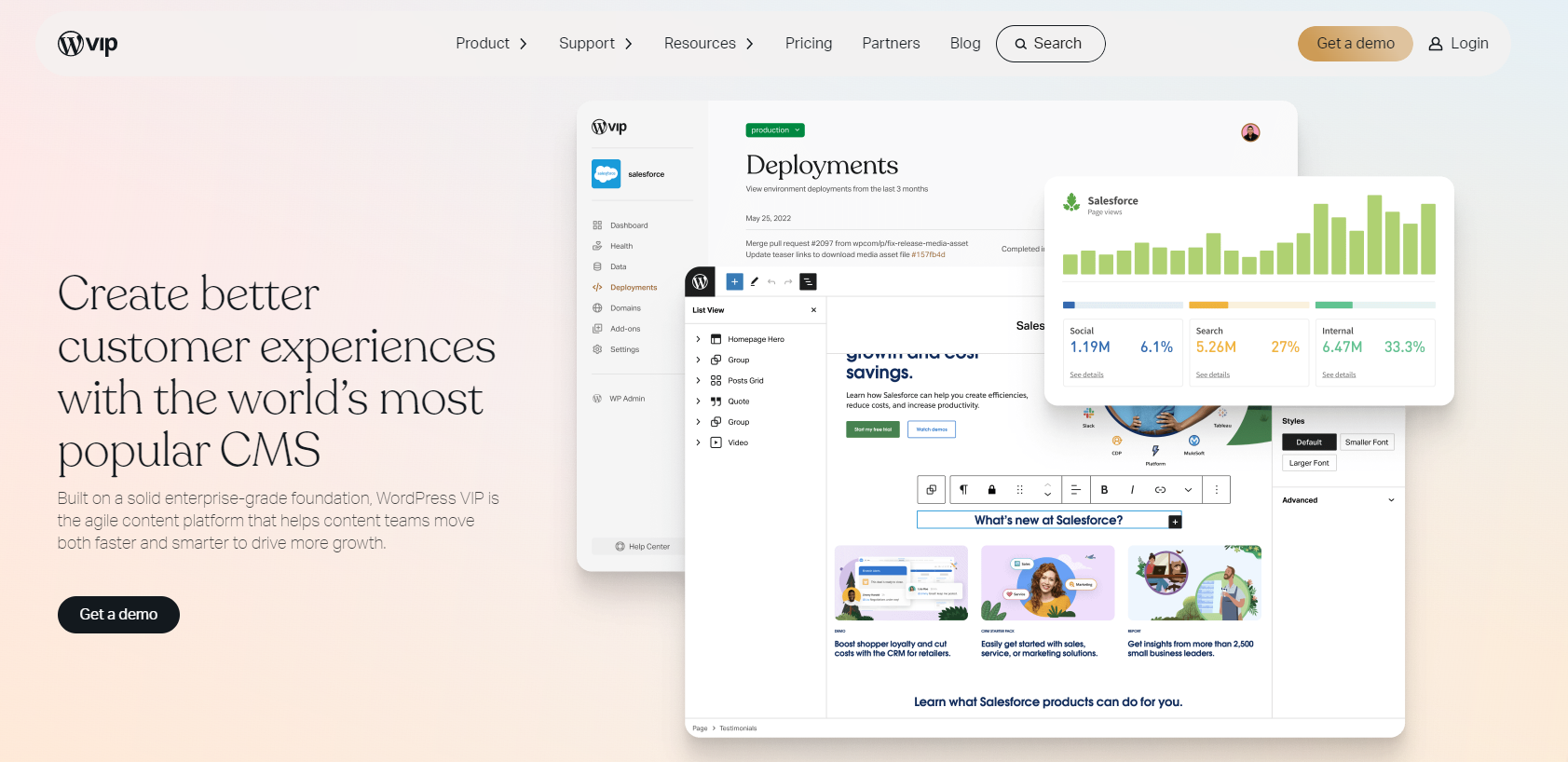1568x762 pixels.
Task: Click the Search field in the header
Action: point(1050,44)
